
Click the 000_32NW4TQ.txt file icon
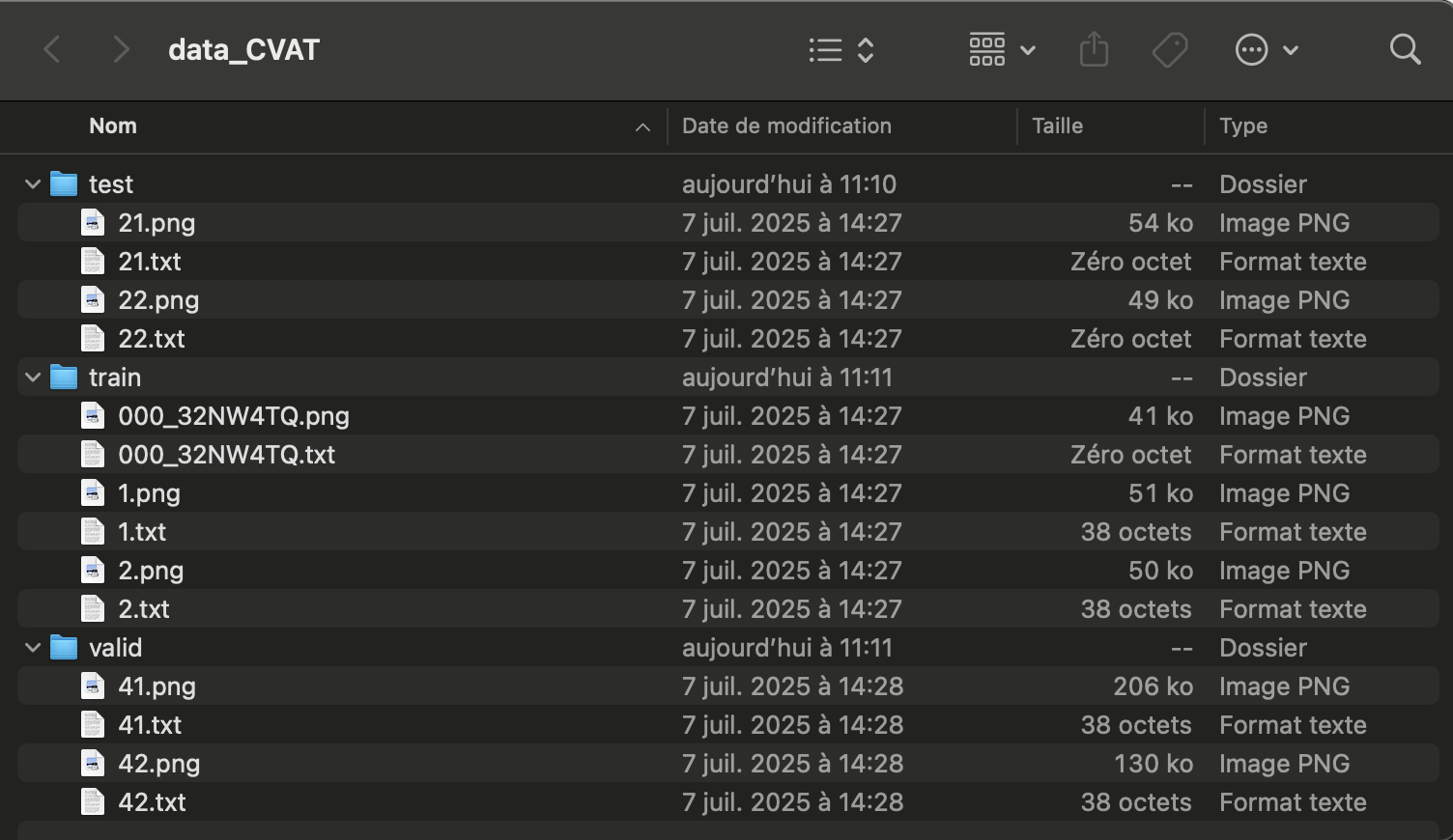click(93, 454)
